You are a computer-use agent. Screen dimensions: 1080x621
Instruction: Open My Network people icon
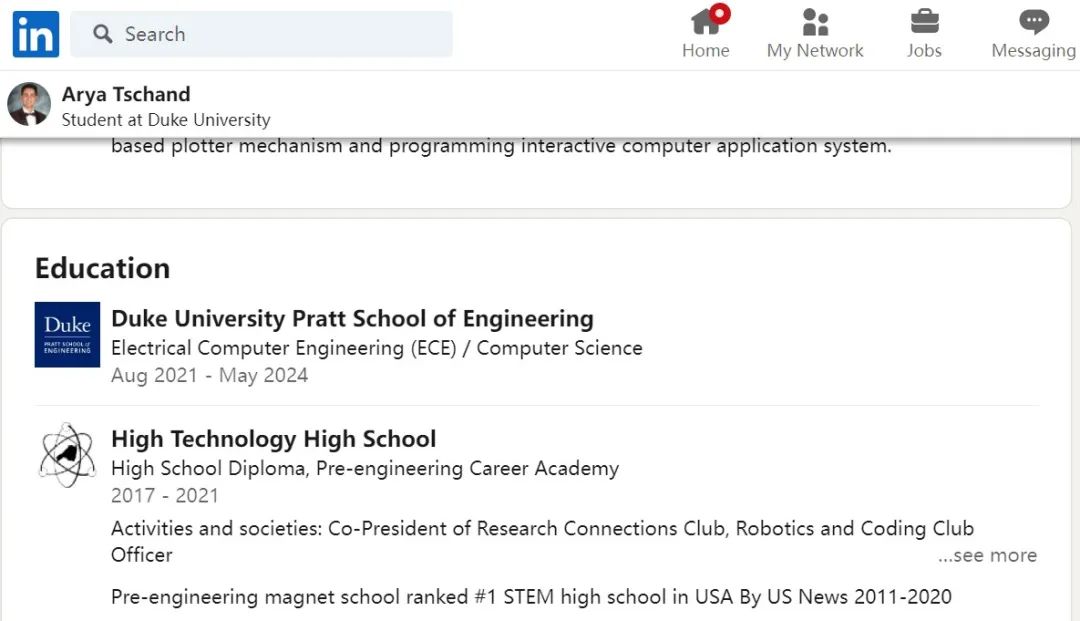pos(815,21)
